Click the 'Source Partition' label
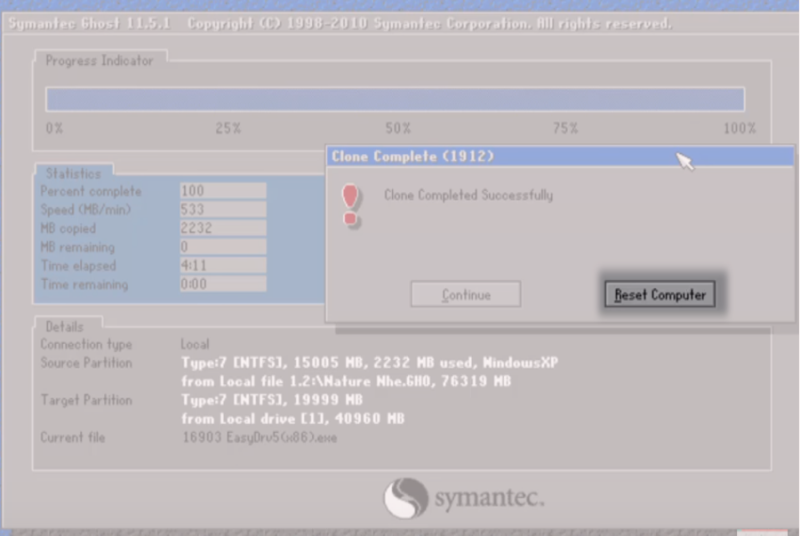 pyautogui.click(x=86, y=363)
